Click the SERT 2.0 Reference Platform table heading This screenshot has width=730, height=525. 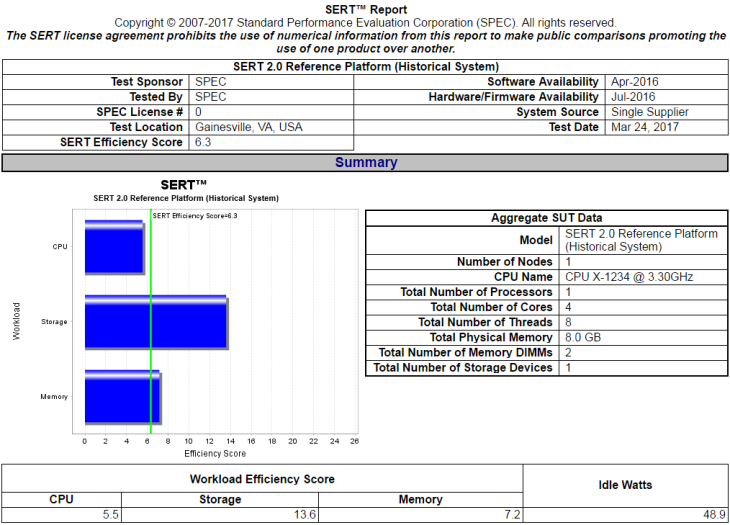pos(365,67)
